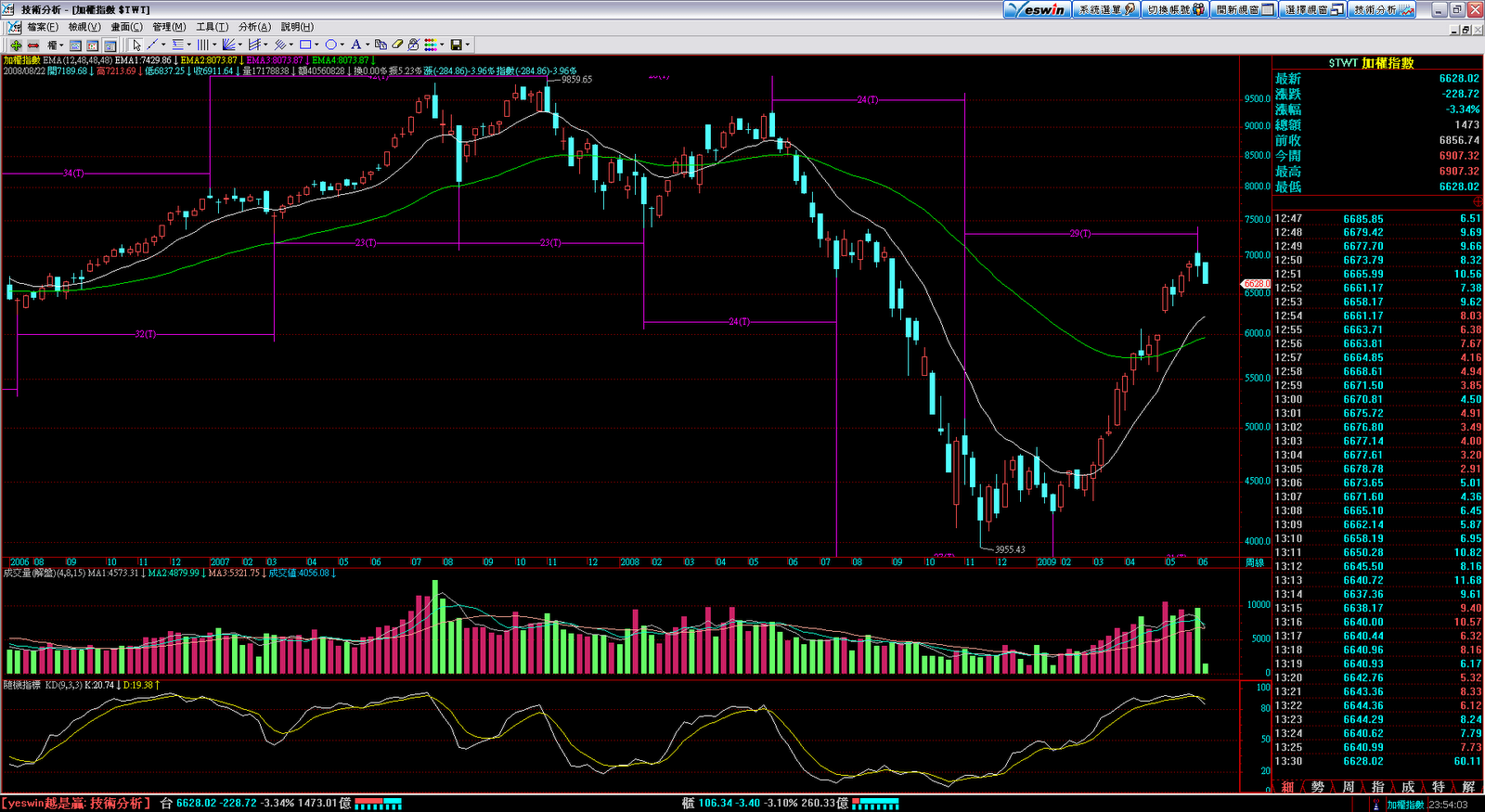
Task: Click the connection status icon in status bar
Action: click(x=1376, y=805)
